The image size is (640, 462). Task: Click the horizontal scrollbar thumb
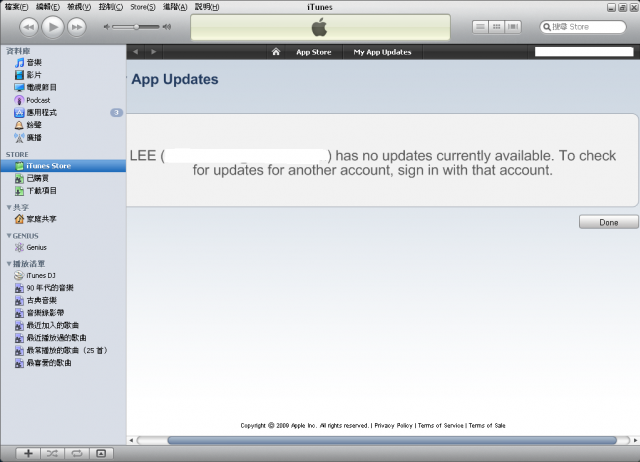pyautogui.click(x=392, y=440)
